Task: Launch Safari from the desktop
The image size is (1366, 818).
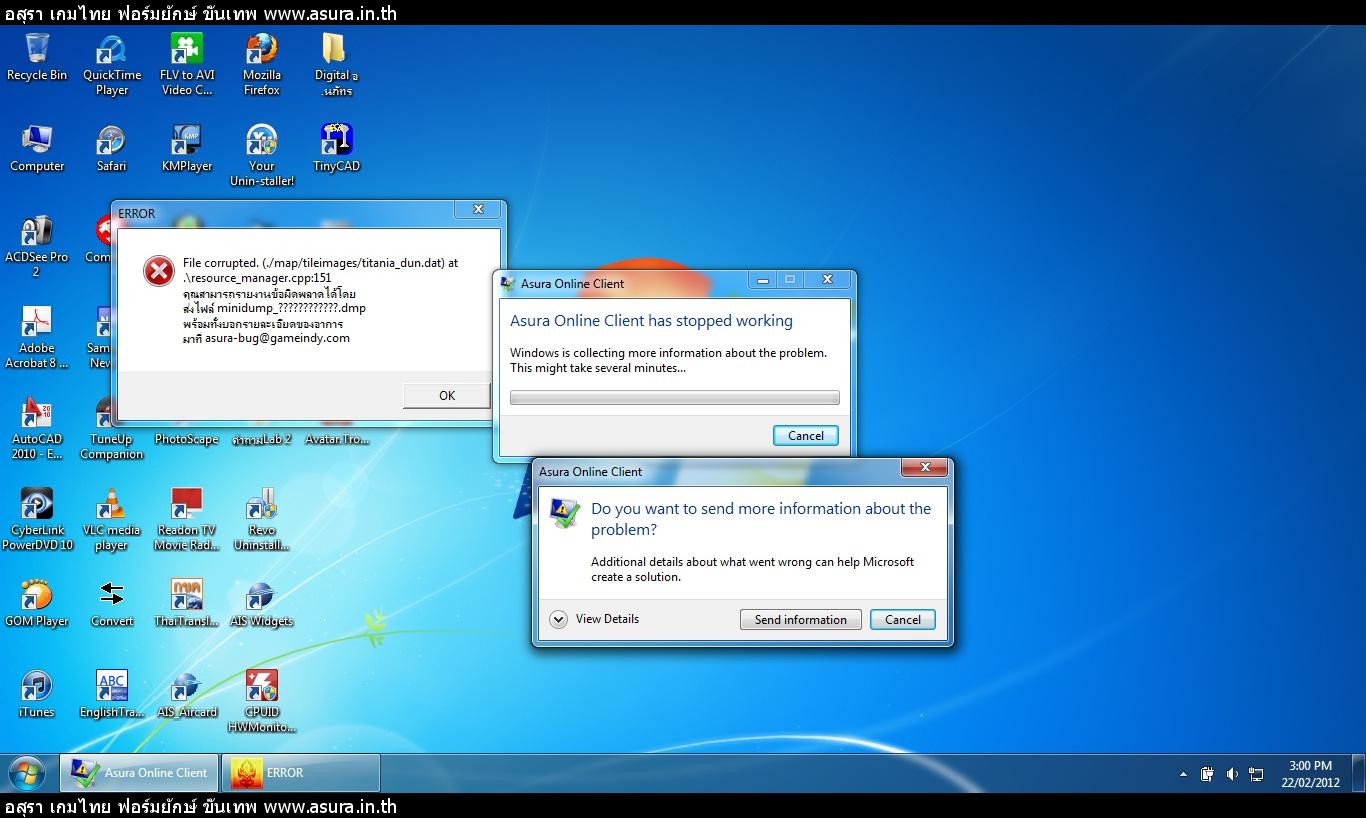Action: (x=112, y=148)
